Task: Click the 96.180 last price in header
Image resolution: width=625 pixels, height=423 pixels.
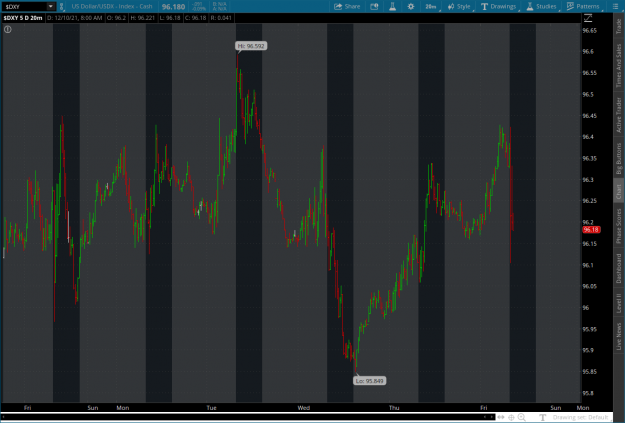Action: 173,7
